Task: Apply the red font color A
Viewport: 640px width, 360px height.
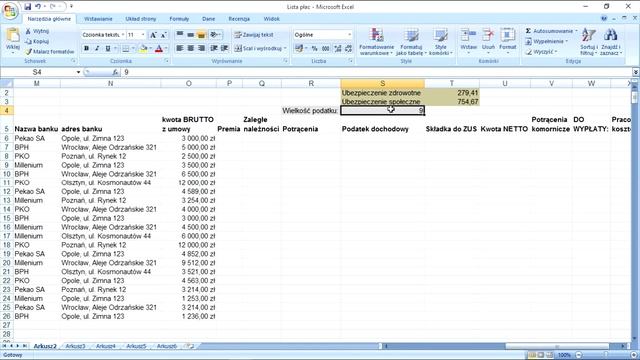Action: [x=159, y=49]
